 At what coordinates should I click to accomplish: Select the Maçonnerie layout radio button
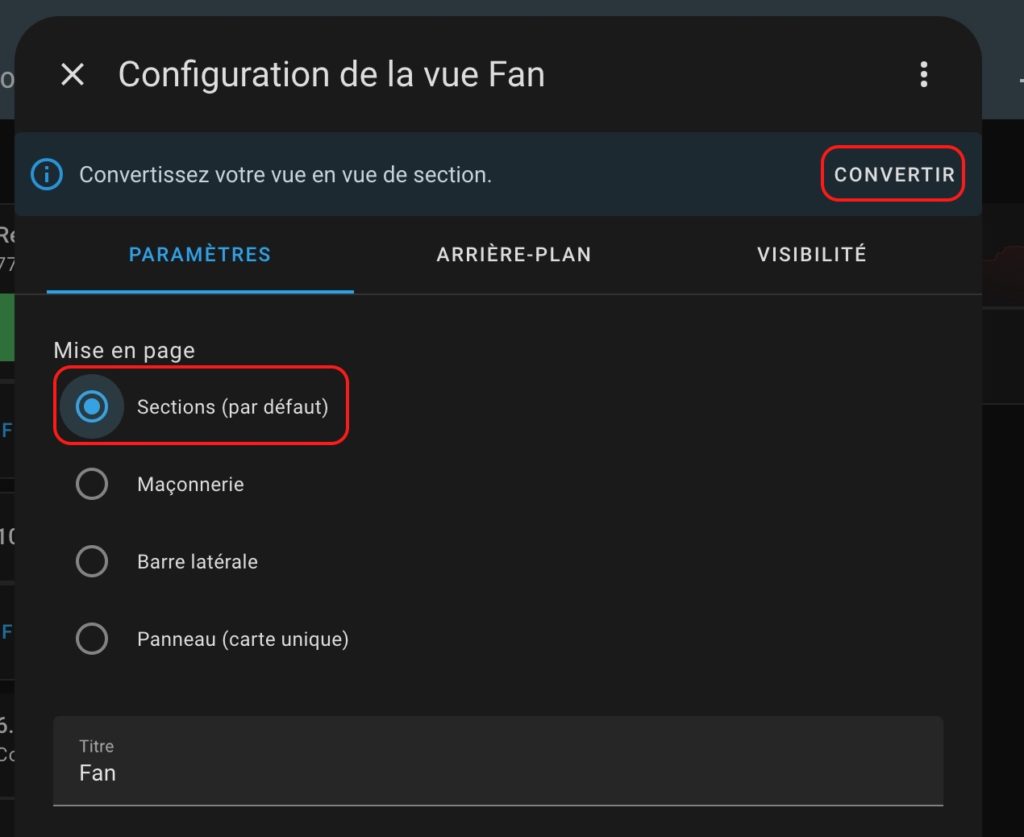(x=92, y=484)
